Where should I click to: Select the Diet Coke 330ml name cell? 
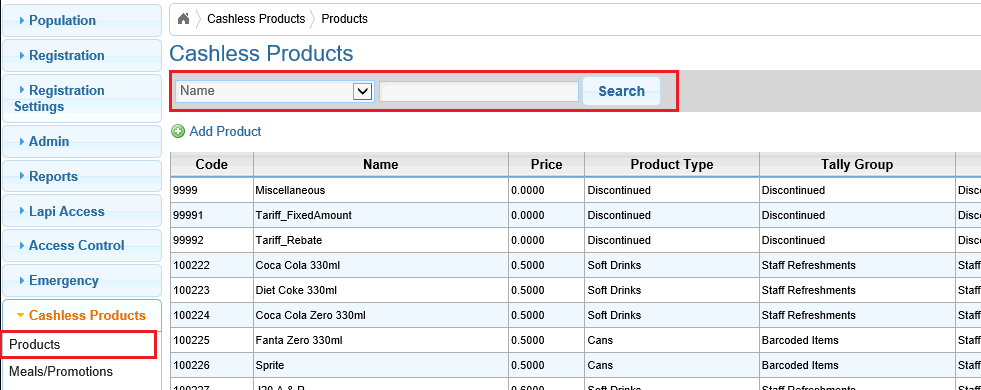click(380, 290)
